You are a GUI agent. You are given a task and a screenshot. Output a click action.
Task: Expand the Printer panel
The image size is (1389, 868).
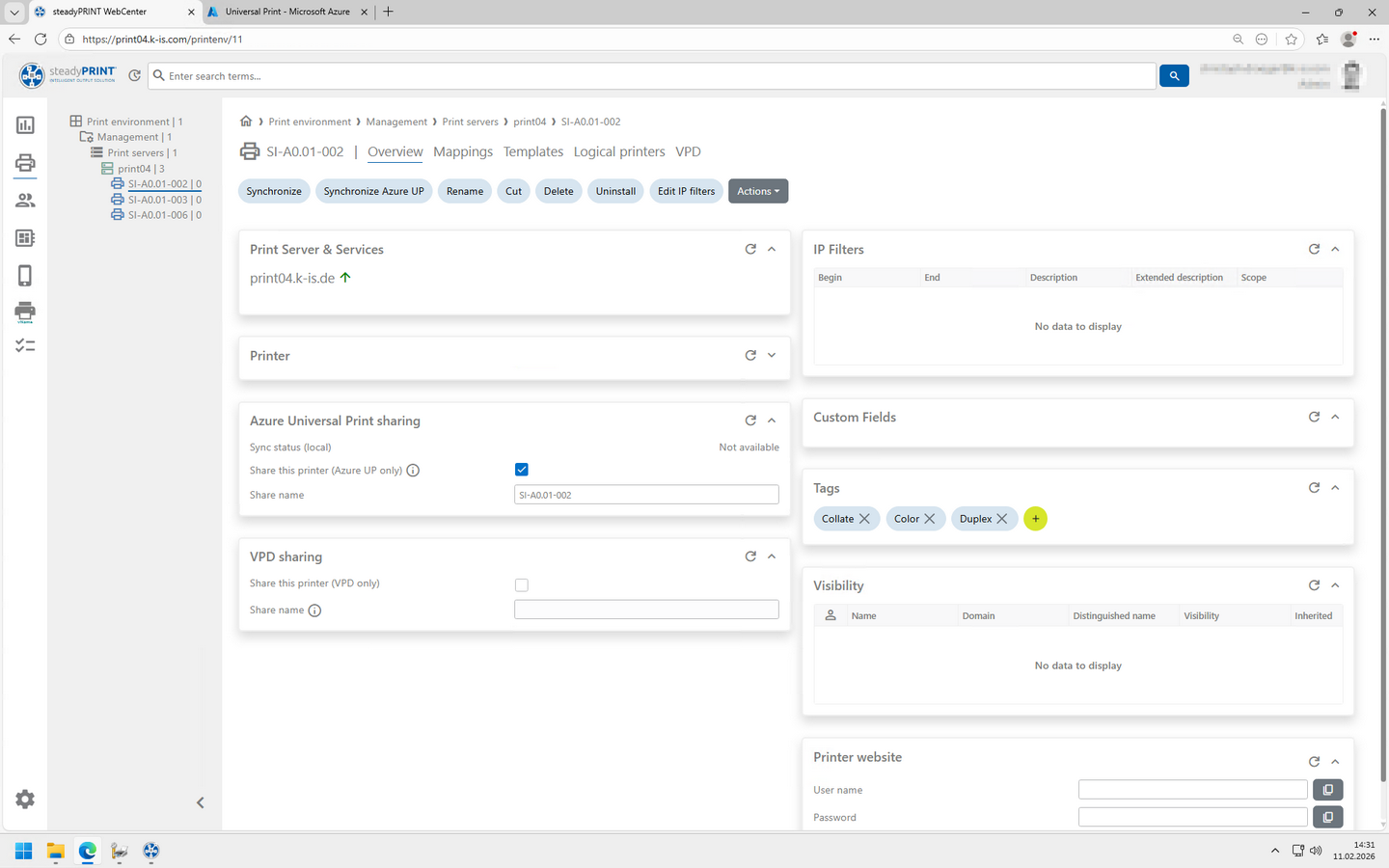772,356
